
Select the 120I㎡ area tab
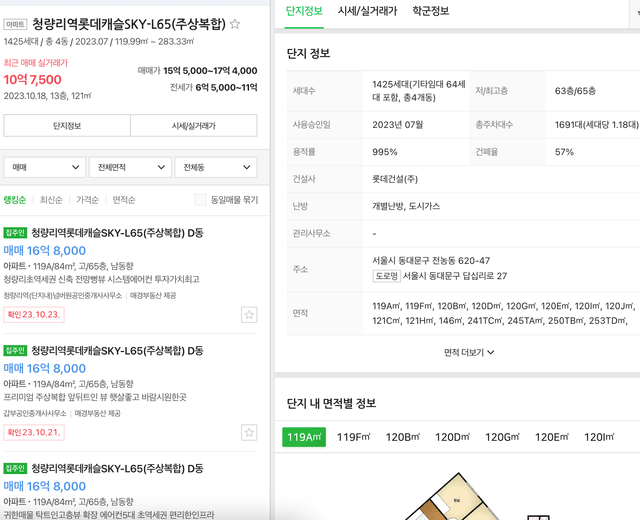coord(599,437)
